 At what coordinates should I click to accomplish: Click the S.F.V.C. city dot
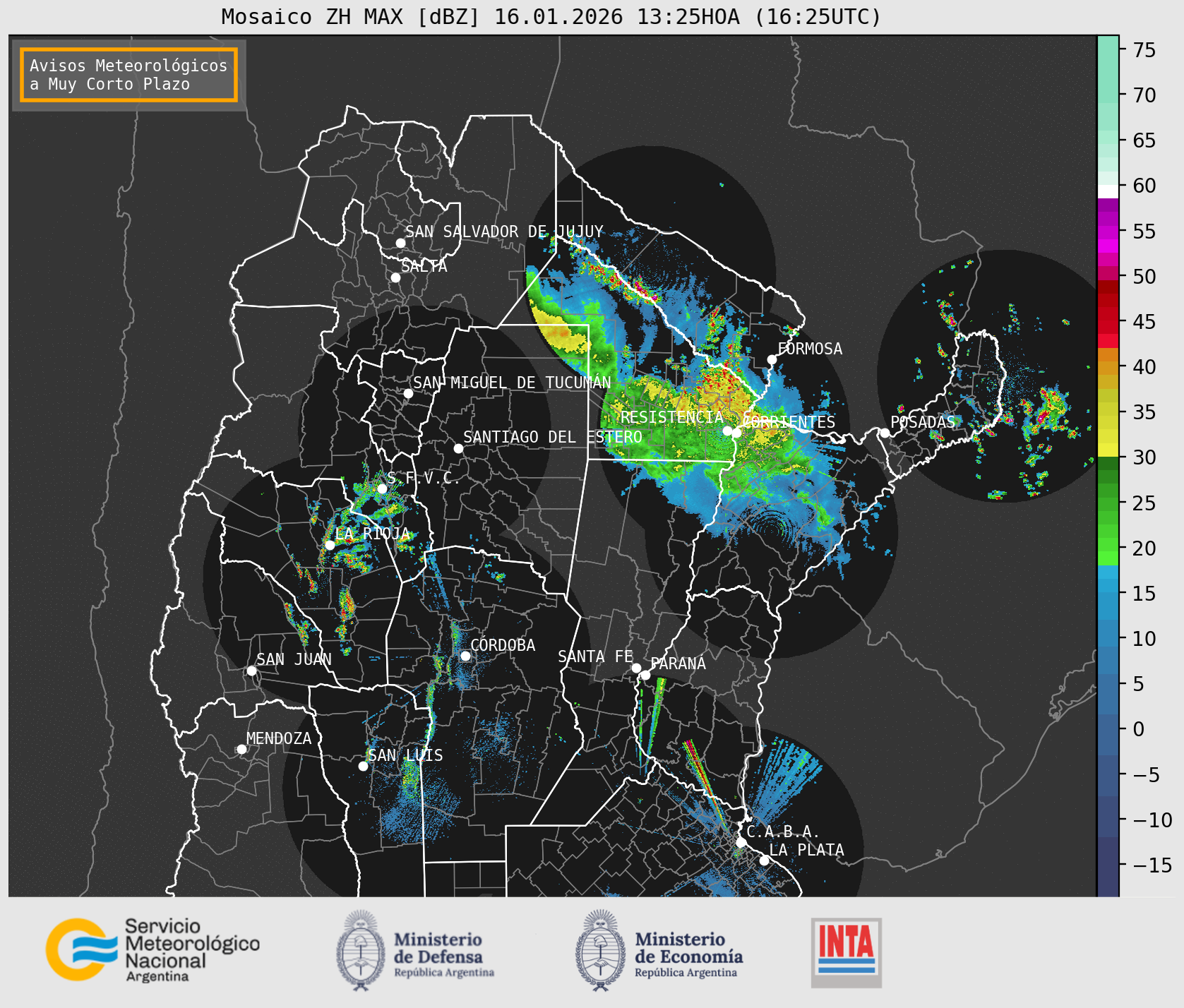pos(382,488)
